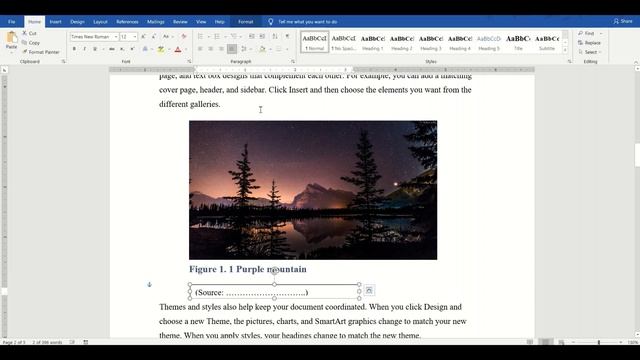Click the Paste clipboard icon

[x=11, y=38]
